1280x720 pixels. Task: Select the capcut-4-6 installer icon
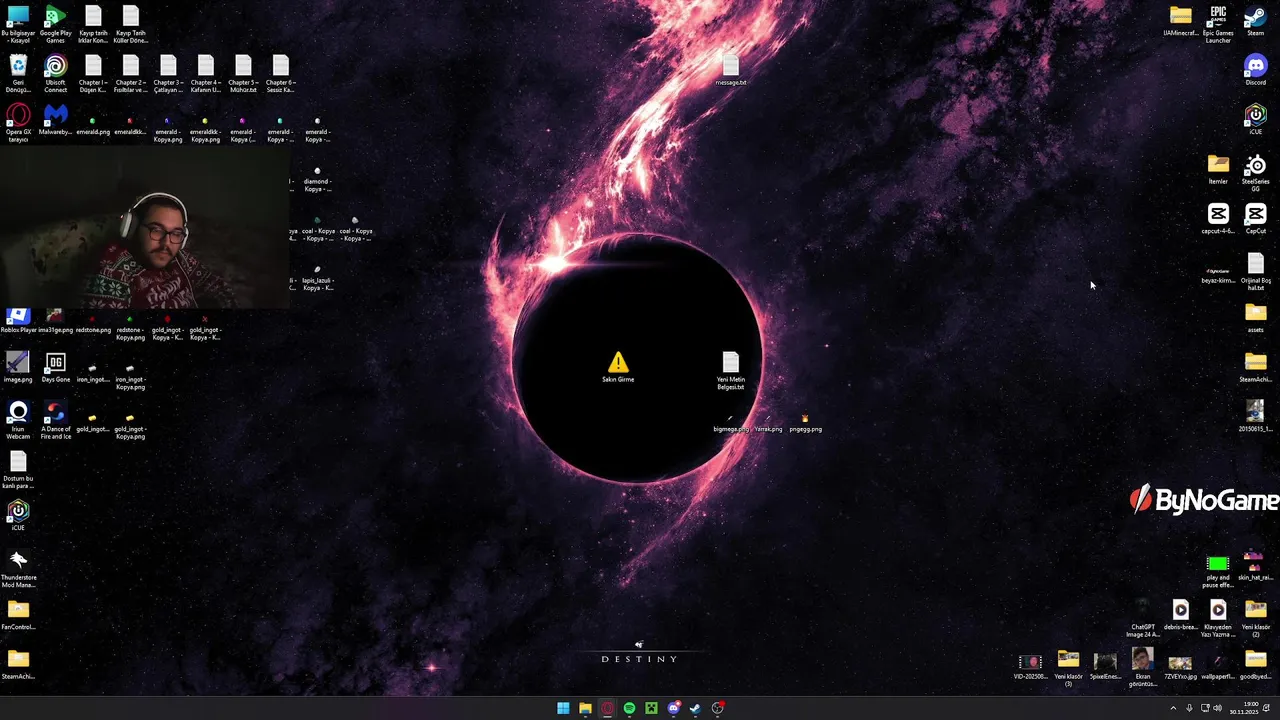pos(1218,219)
